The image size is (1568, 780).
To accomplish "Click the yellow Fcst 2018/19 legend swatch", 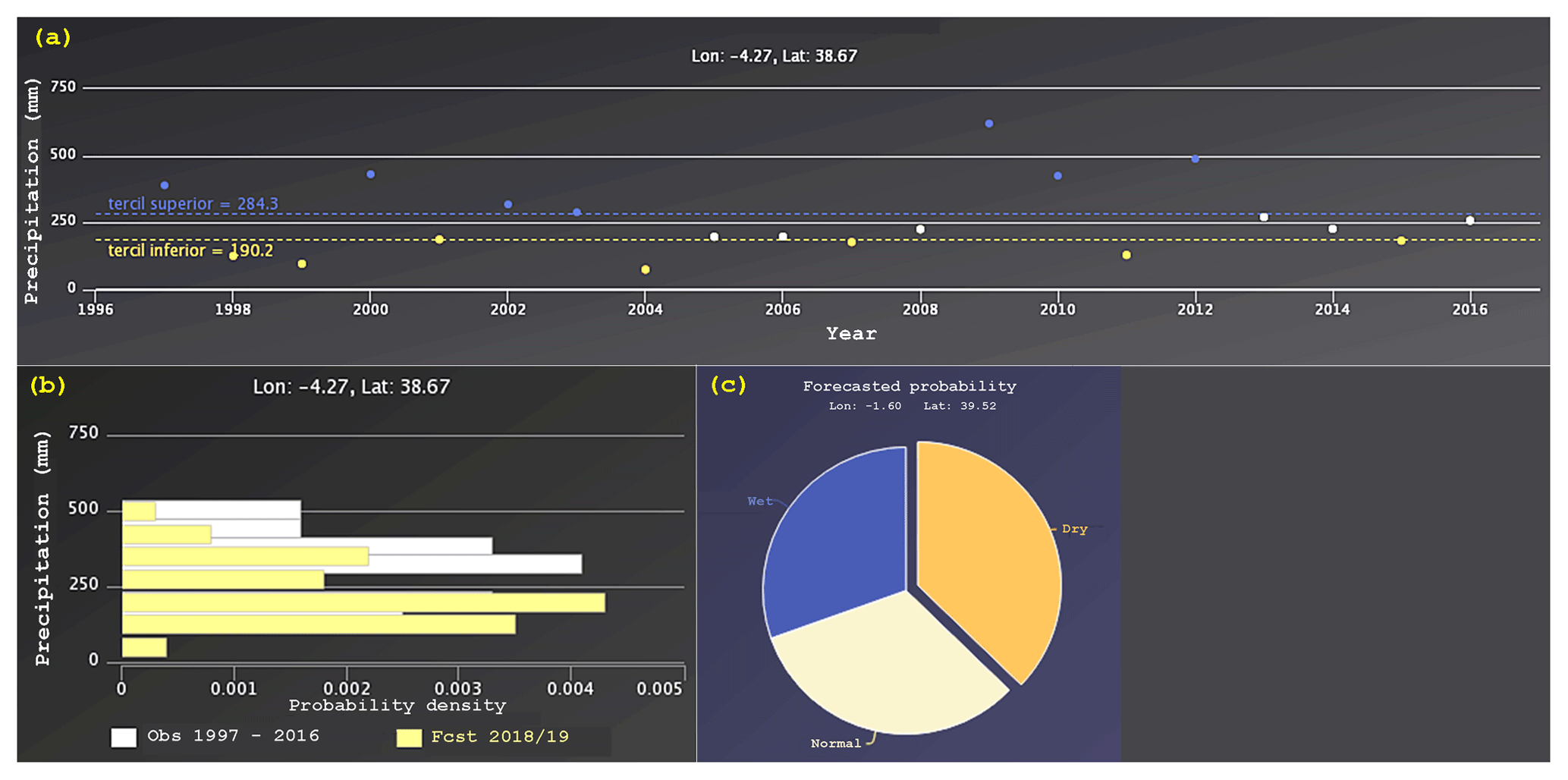I will [409, 738].
